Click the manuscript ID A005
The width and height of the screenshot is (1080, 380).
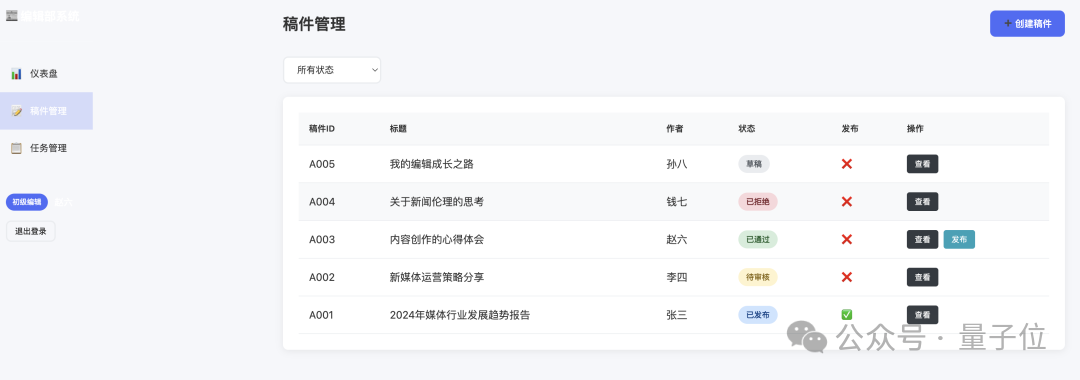pyautogui.click(x=322, y=164)
